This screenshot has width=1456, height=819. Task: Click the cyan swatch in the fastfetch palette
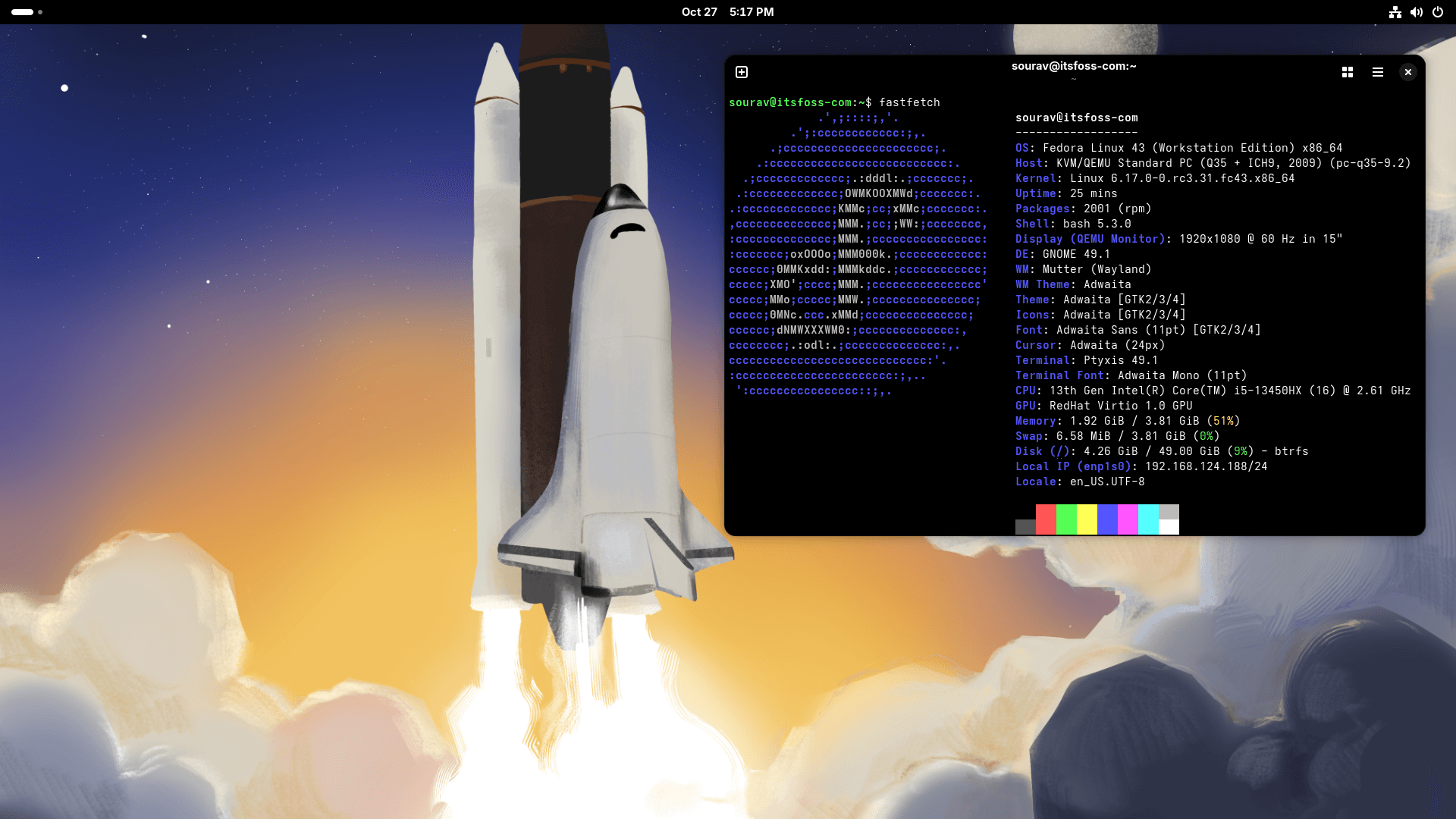point(1148,520)
